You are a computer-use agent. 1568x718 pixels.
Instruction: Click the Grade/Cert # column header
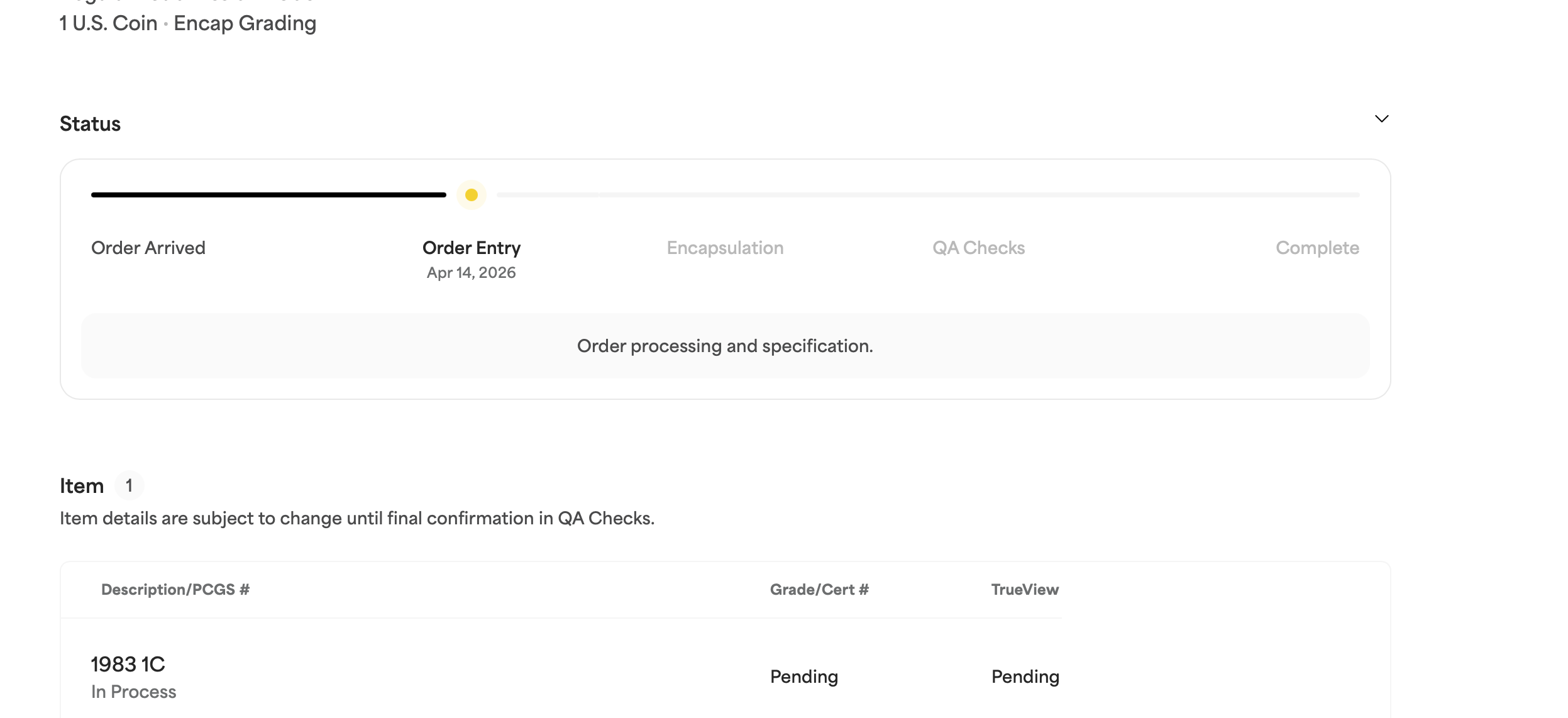click(x=819, y=590)
